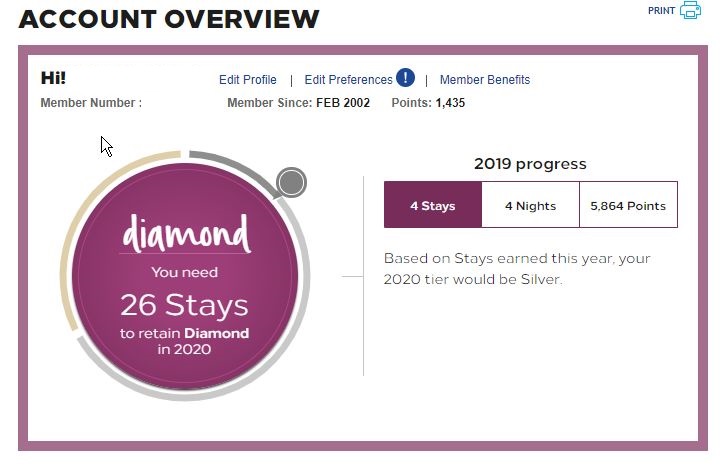Screen dimensions: 728x468
Task: Click the PRINT text link
Action: 661,11
